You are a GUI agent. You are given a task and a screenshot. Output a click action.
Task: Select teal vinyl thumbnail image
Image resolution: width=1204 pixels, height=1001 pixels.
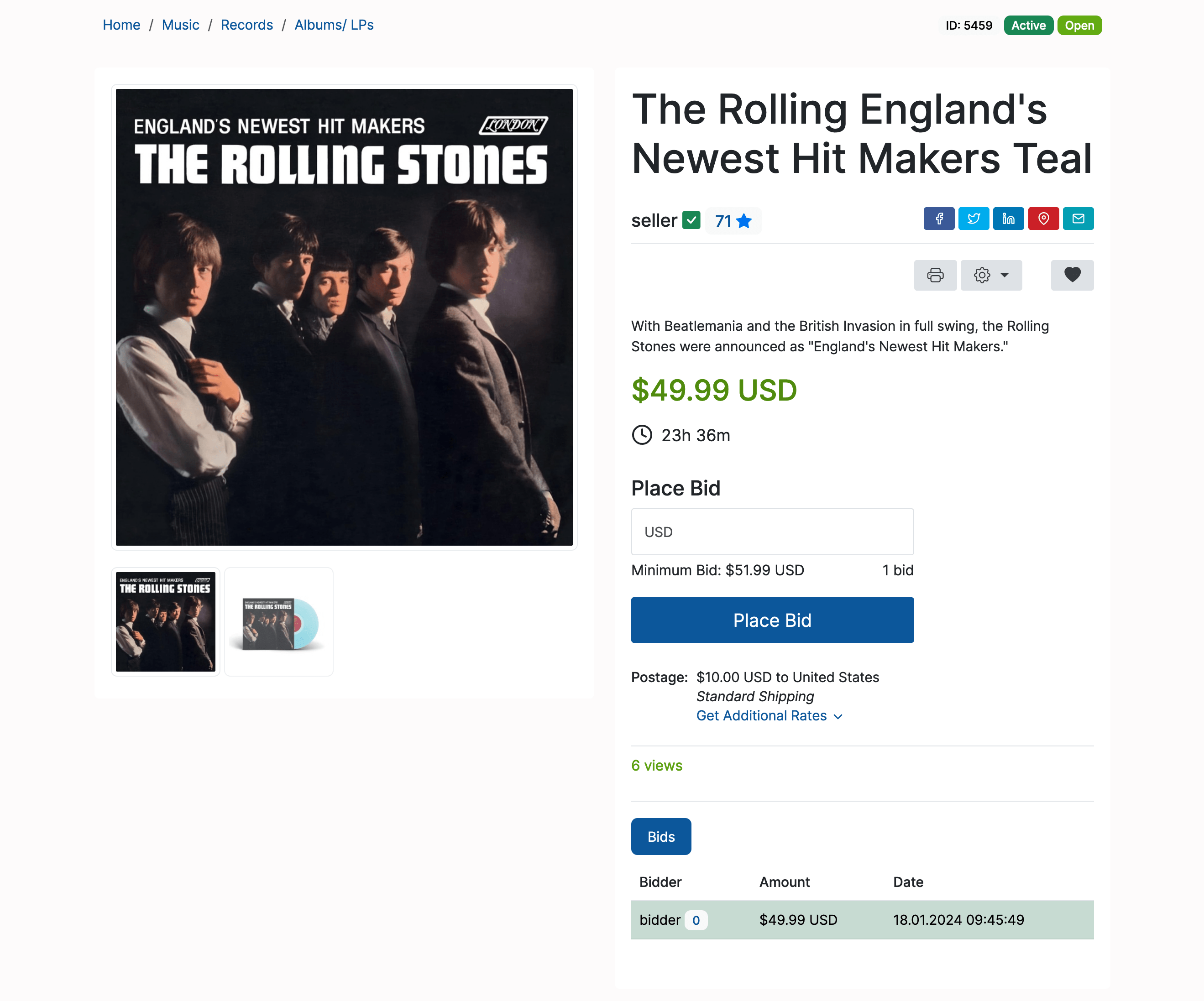coord(279,622)
